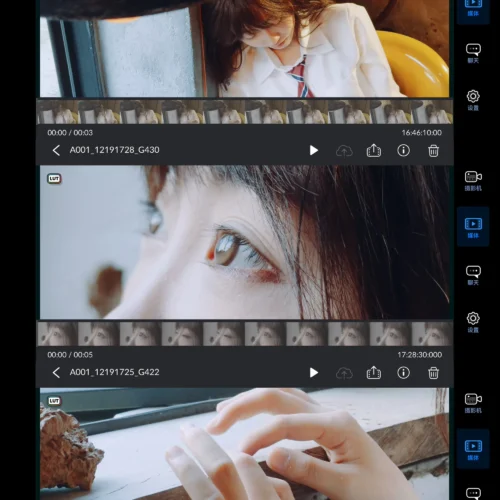Open chat beside the girl in white shirt clip

(473, 53)
